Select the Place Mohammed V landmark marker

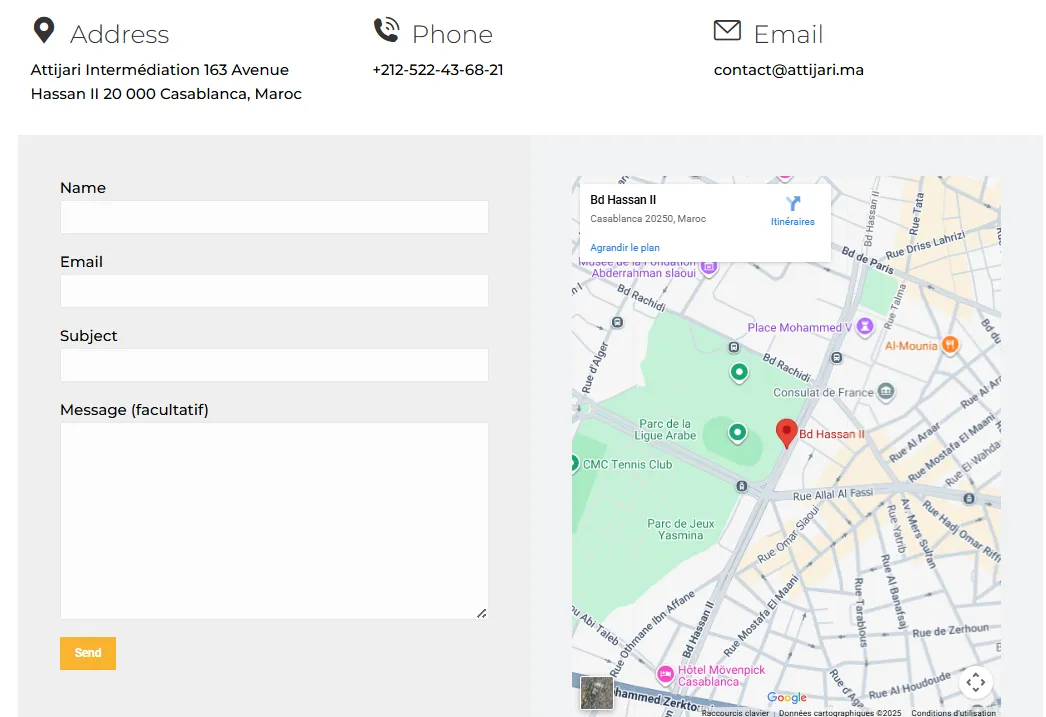865,327
